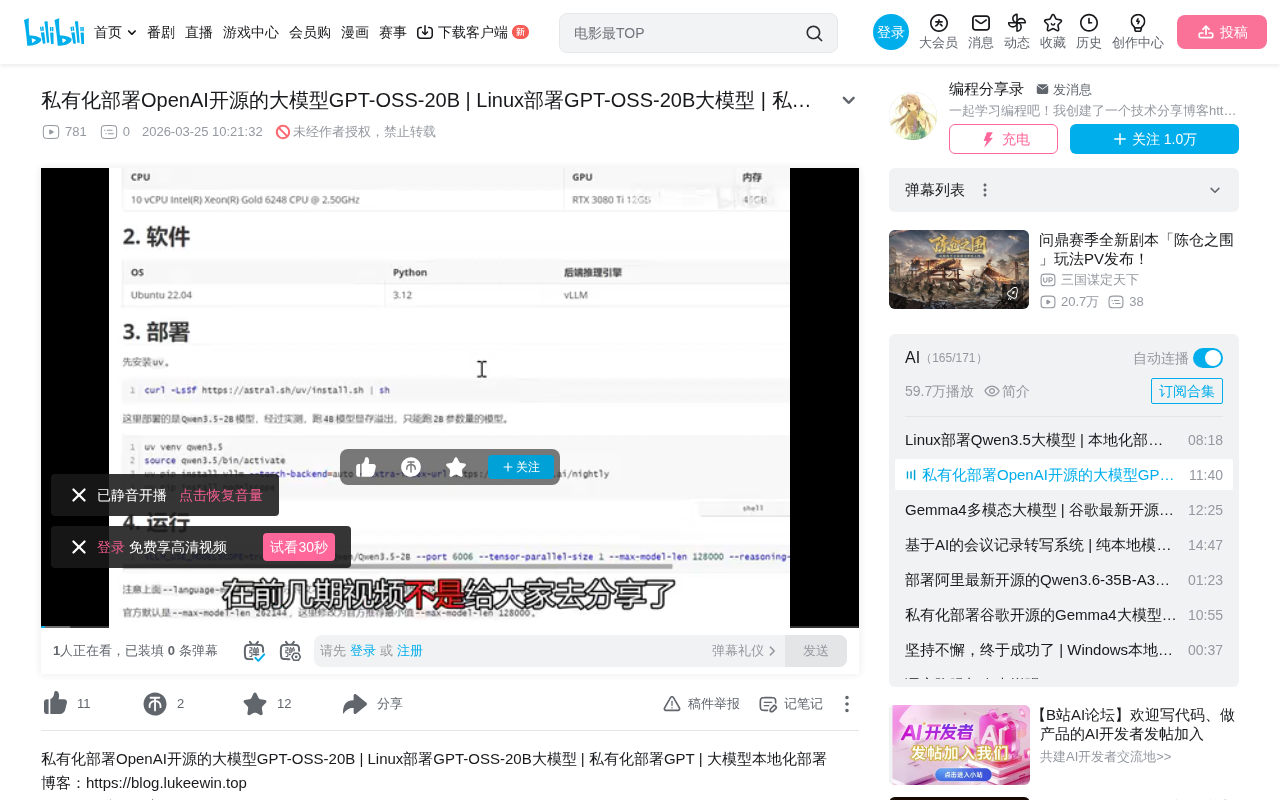
Task: Click the uploader avatar of 编程分享录
Action: [913, 116]
